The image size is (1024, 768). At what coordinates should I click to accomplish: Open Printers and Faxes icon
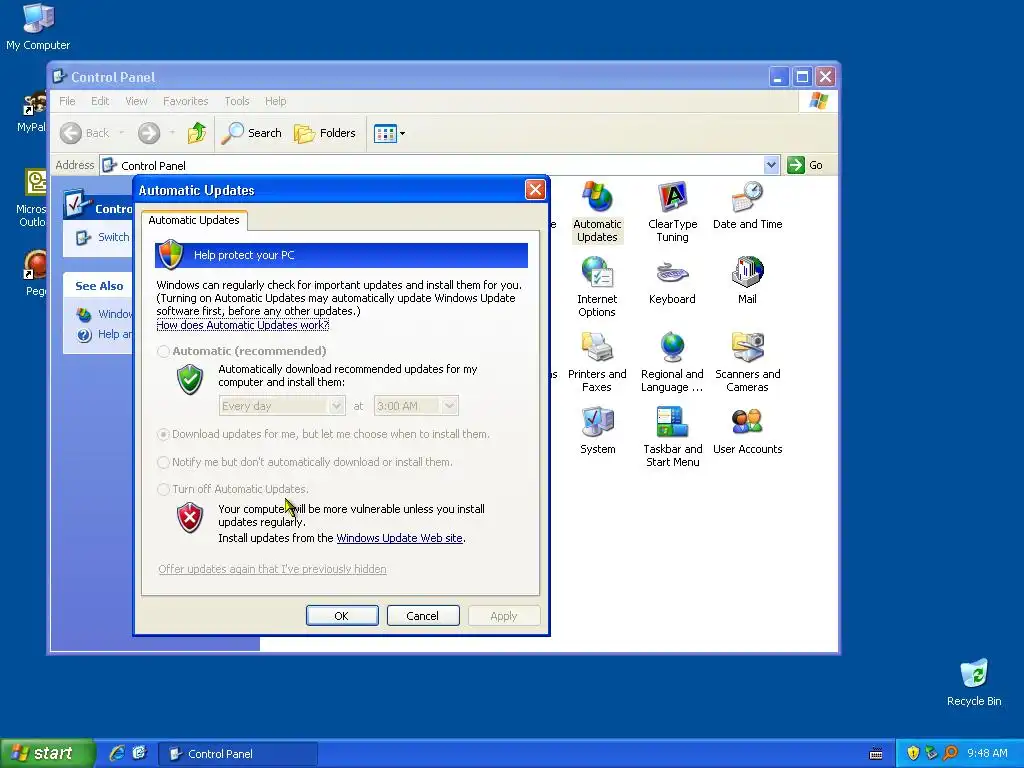coord(597,362)
